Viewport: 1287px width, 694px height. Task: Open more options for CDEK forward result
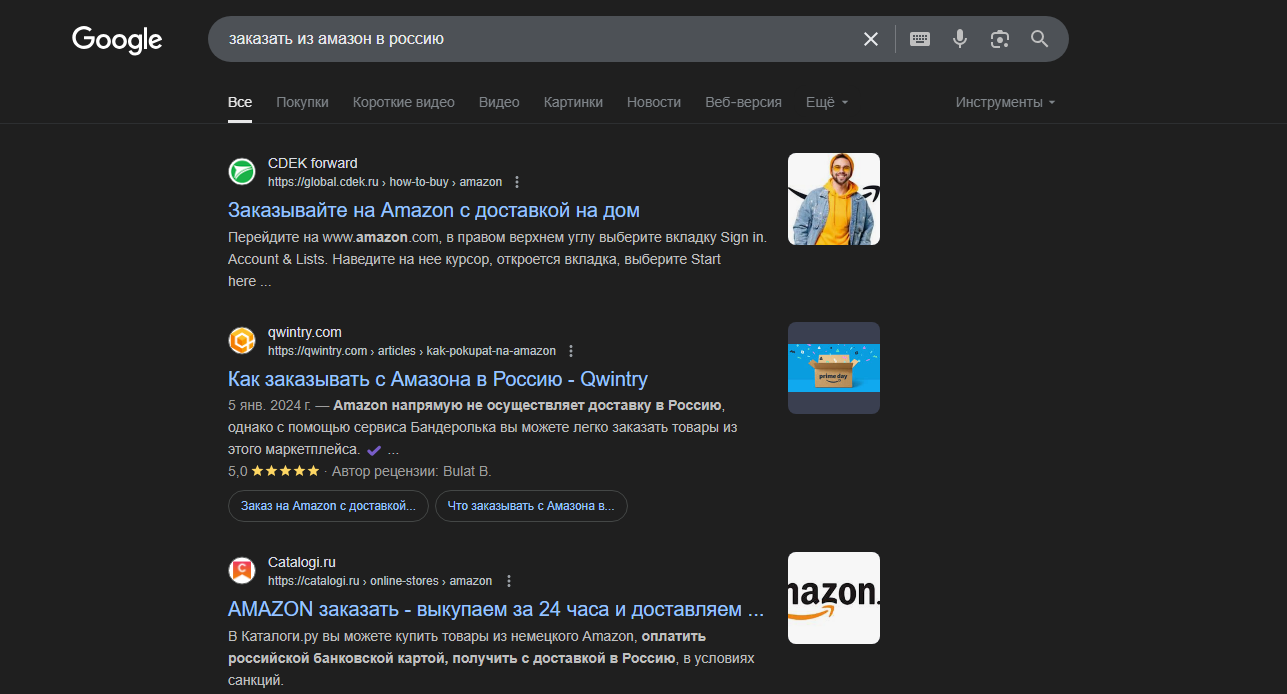pos(517,182)
